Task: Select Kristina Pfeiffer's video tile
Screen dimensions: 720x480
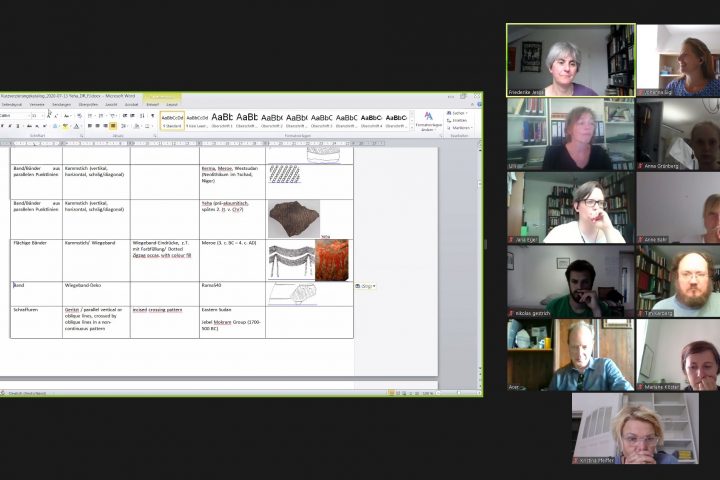Action: 636,429
